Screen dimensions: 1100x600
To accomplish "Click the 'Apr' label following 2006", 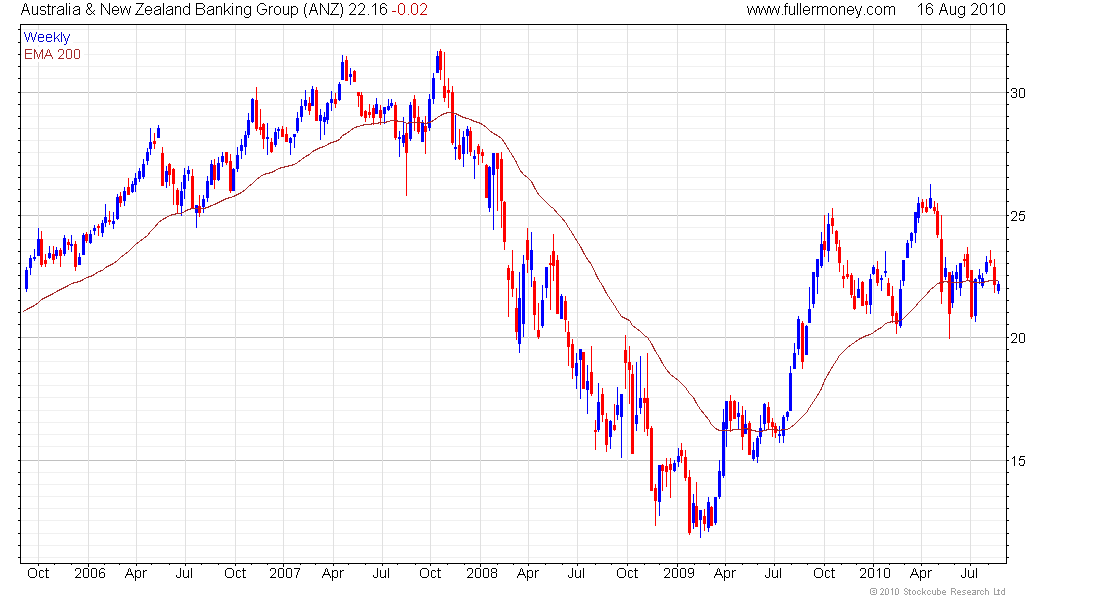I will [x=136, y=573].
